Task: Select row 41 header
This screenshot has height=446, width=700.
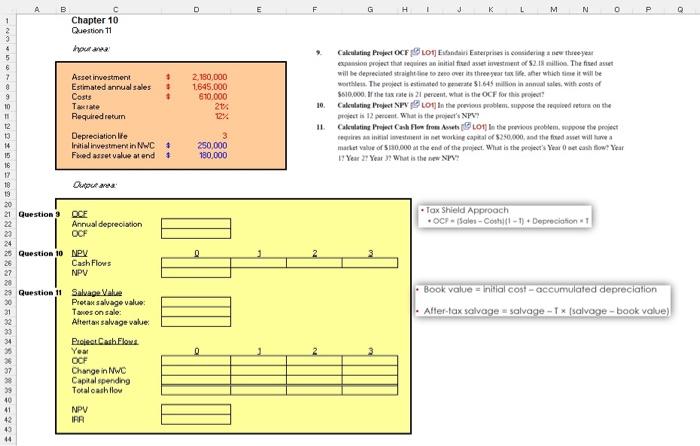Action: 7,409
